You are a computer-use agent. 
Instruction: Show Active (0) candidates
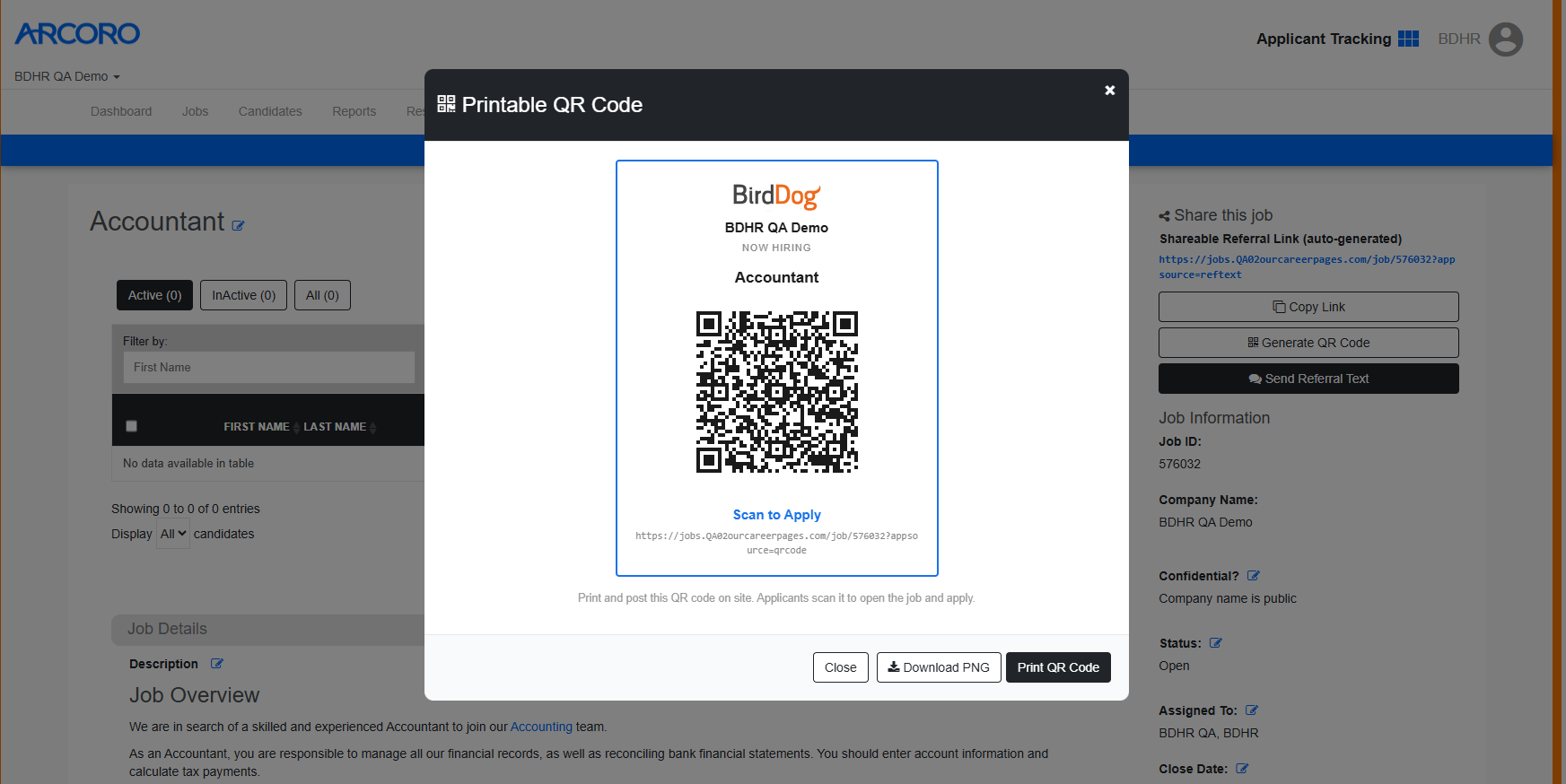[x=154, y=295]
